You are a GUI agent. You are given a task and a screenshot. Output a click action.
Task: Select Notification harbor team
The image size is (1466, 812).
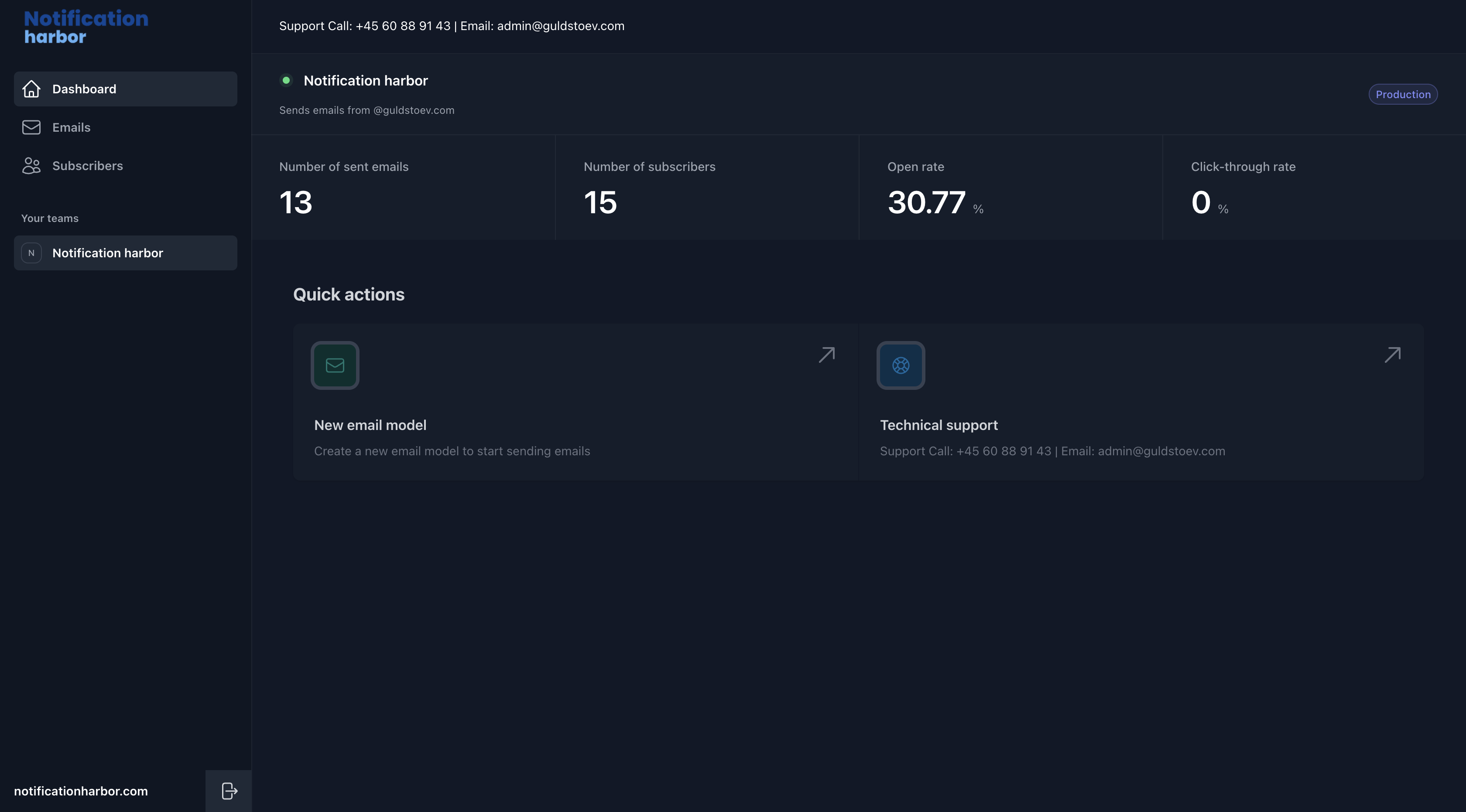click(108, 253)
